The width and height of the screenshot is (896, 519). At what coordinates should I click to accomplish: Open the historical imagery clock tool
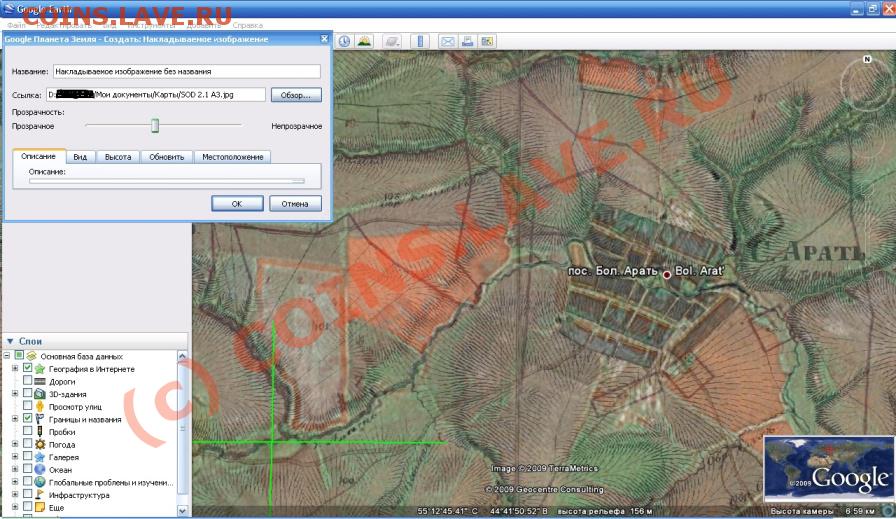point(344,41)
